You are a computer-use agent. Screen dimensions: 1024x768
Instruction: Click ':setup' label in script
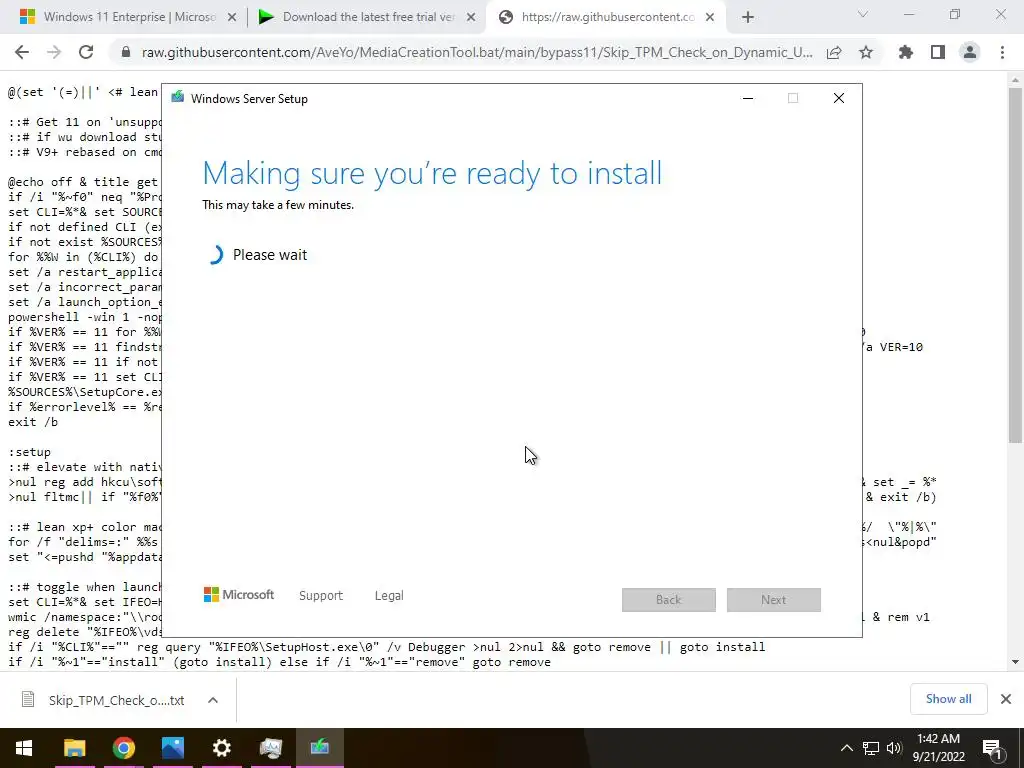(x=29, y=452)
